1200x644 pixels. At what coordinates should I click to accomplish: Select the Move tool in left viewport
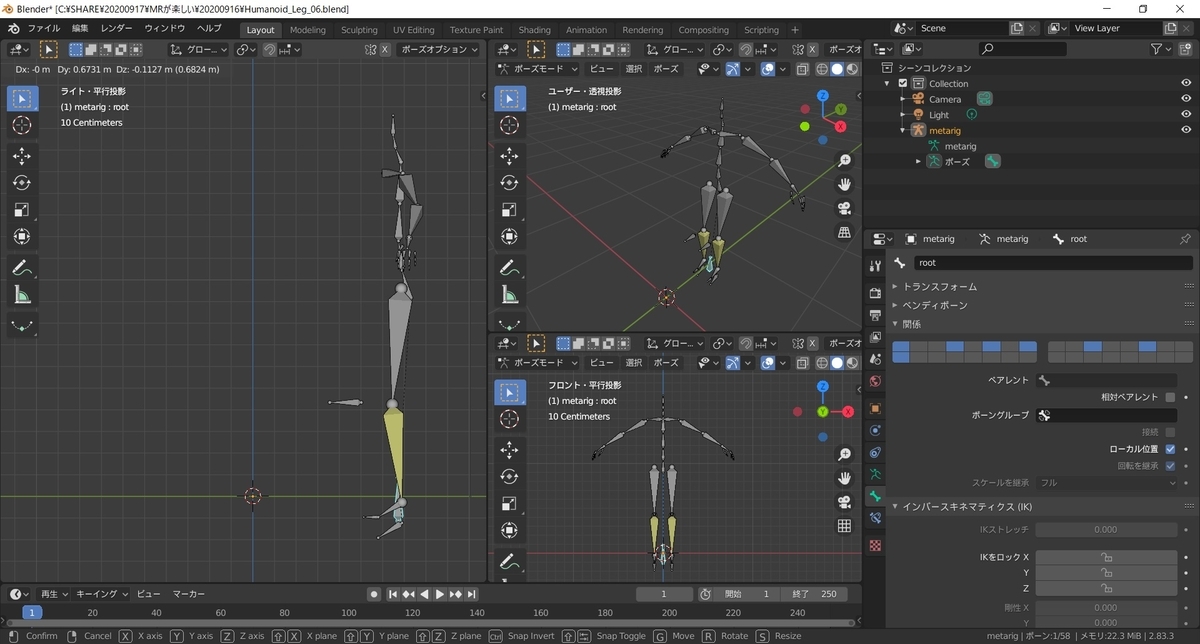tap(22, 157)
